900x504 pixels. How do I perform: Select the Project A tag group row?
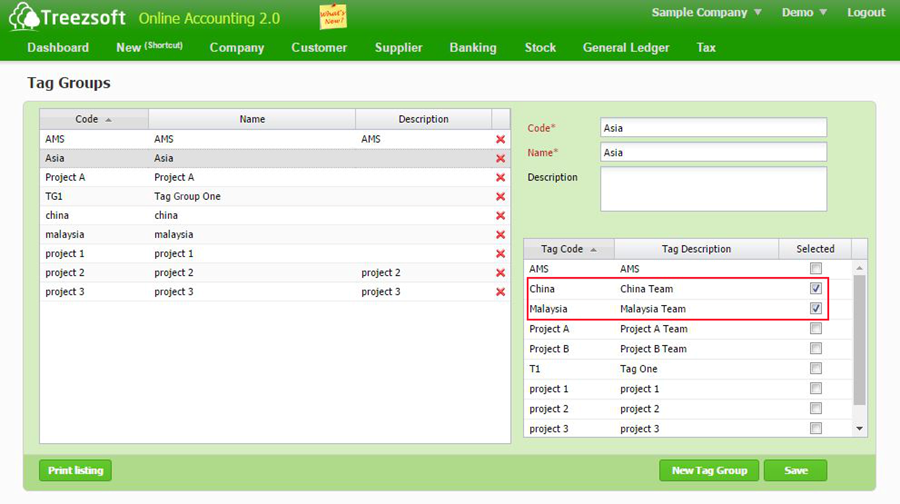pyautogui.click(x=274, y=177)
